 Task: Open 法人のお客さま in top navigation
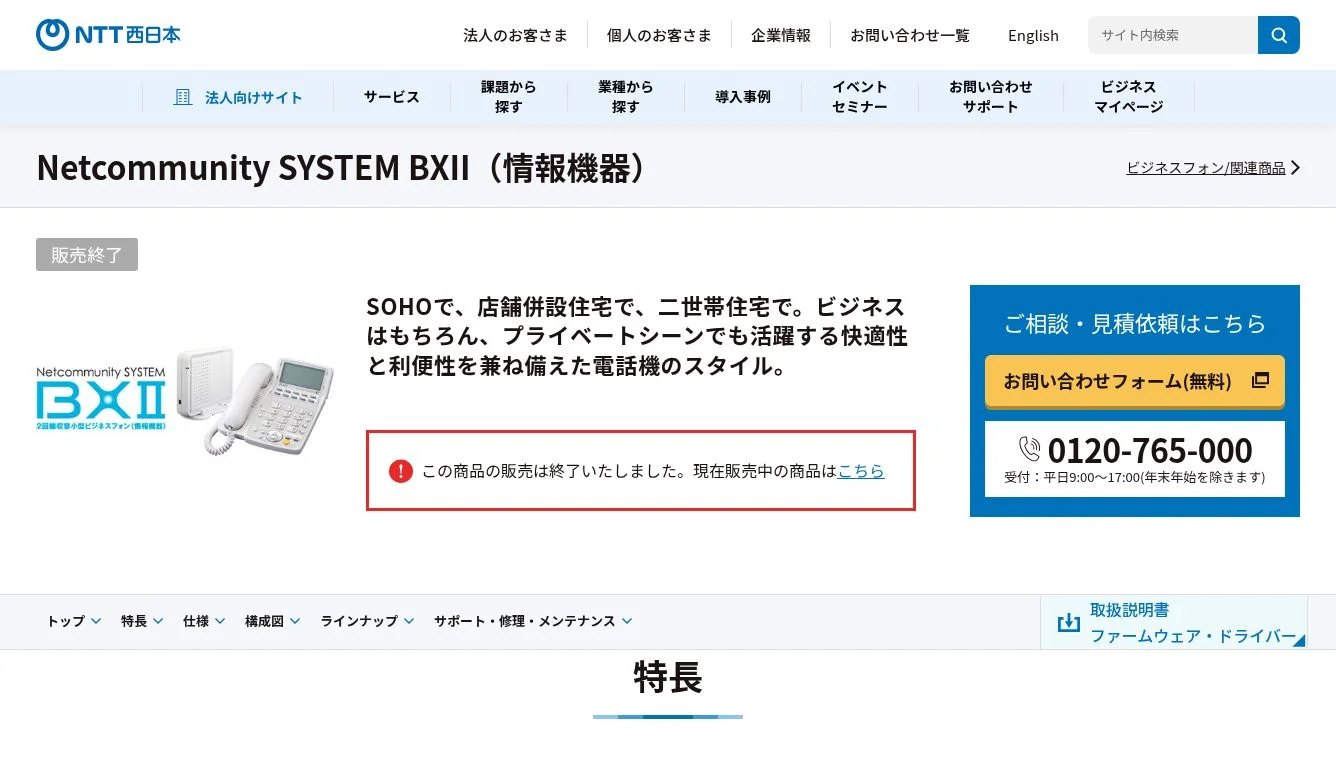point(515,35)
